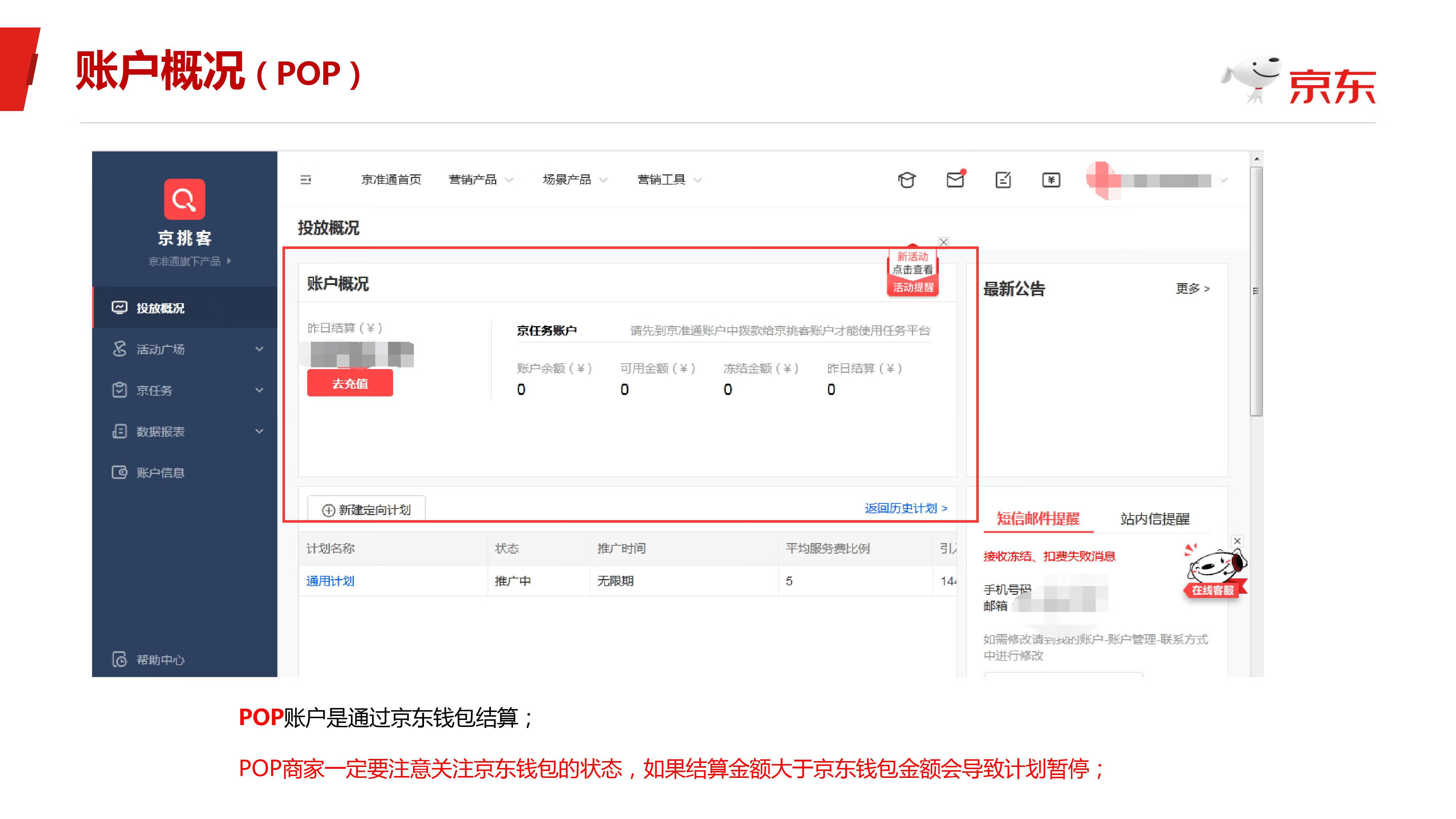The image size is (1456, 819).
Task: Expand the 活动广场 sidebar chevron
Action: point(260,349)
